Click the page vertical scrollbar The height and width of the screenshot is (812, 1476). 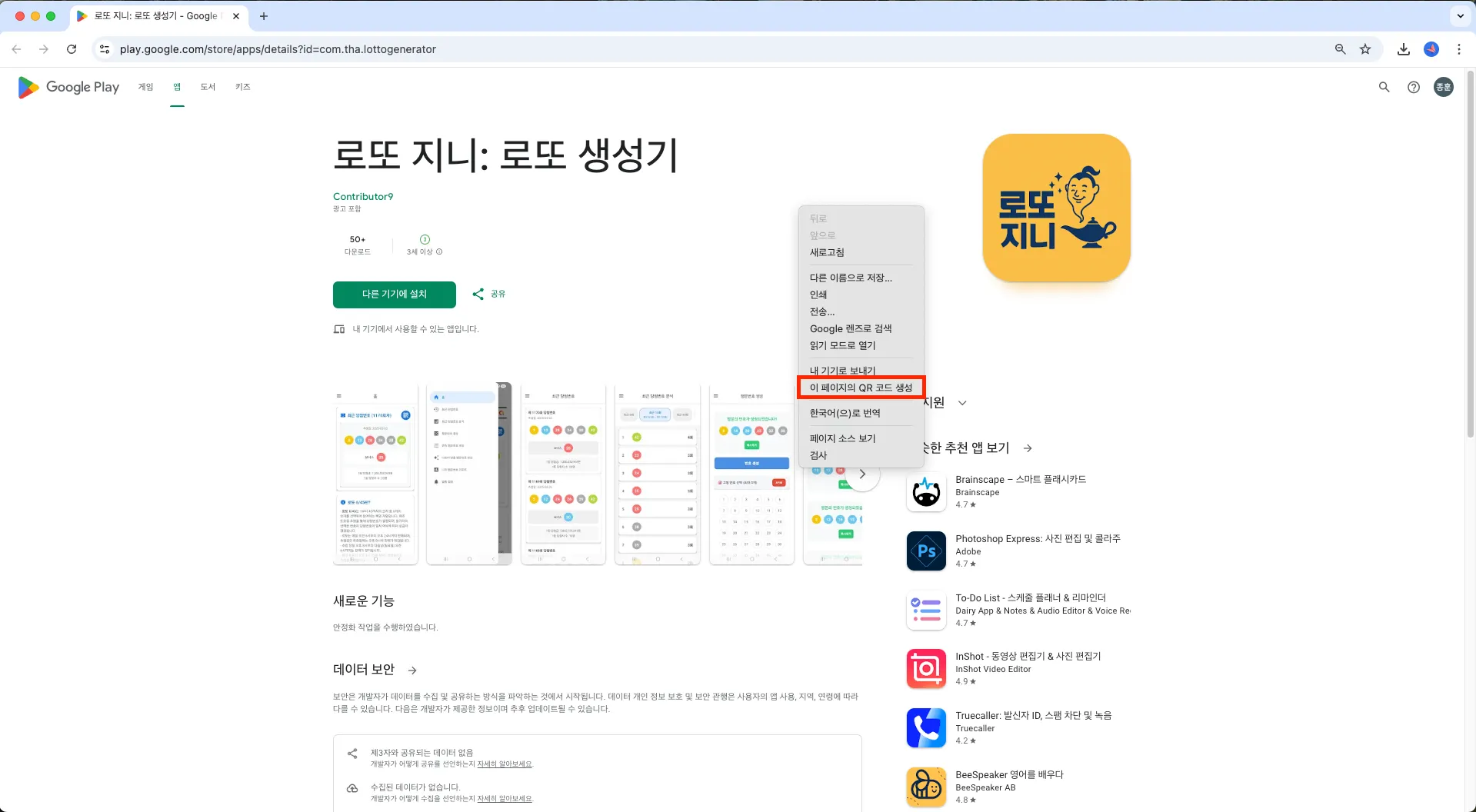1471,254
